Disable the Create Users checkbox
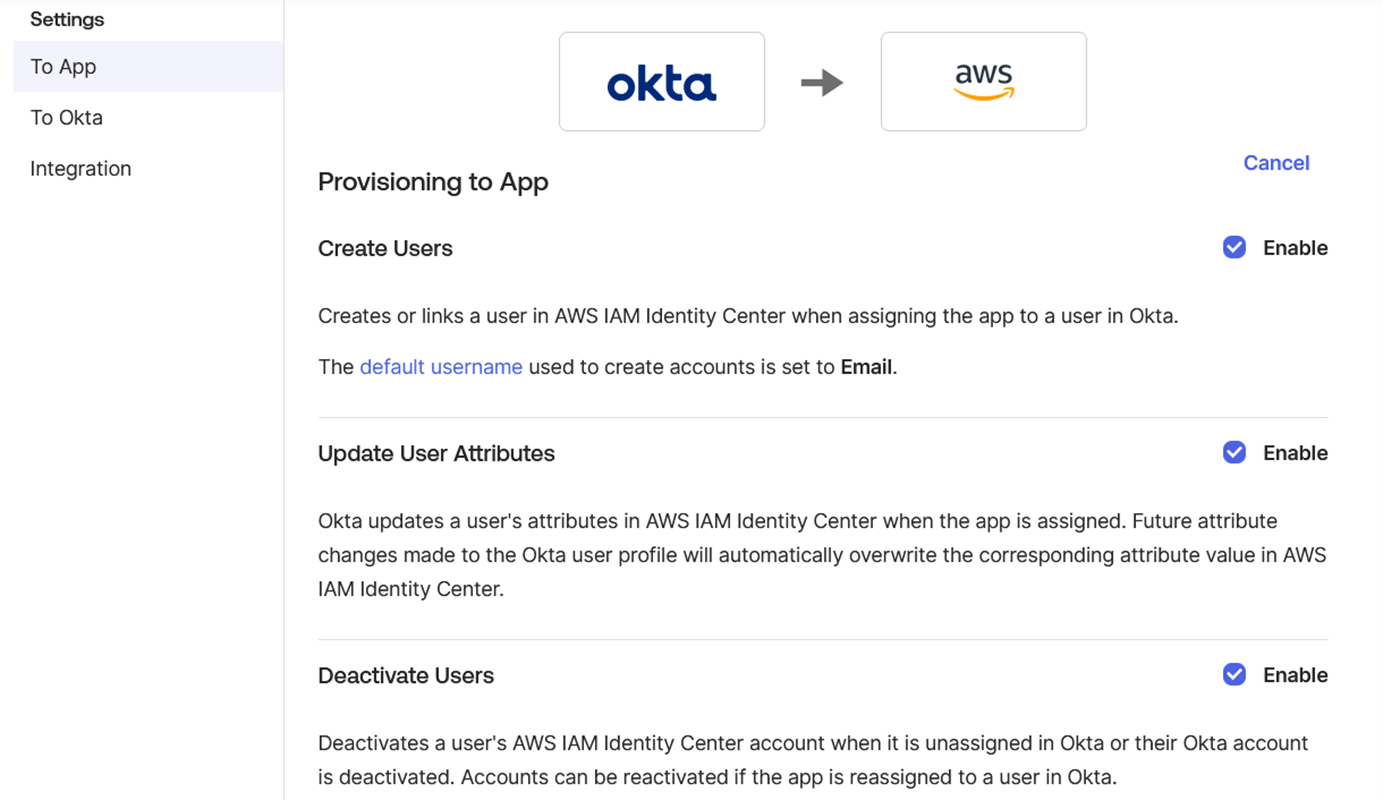1383x800 pixels. click(1234, 248)
